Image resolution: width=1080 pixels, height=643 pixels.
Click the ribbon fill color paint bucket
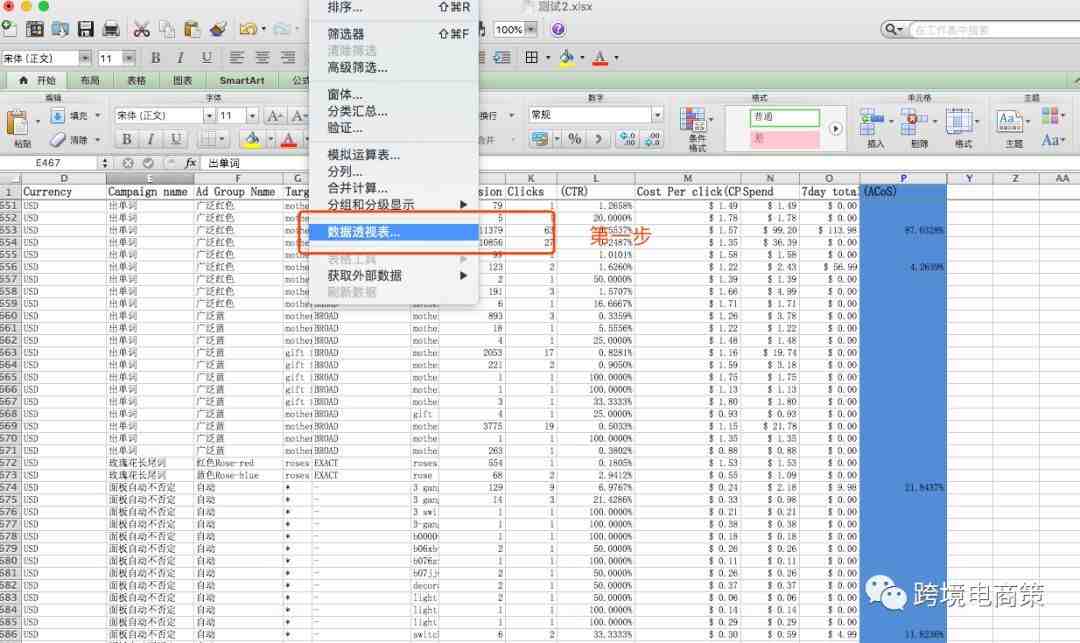click(x=251, y=140)
